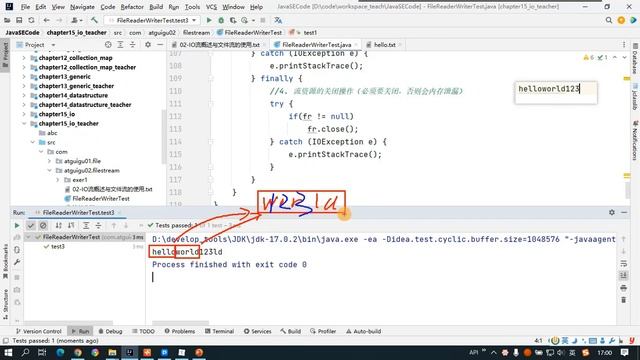
Task: Expand chapter12_collection_map folder
Action: [24, 58]
